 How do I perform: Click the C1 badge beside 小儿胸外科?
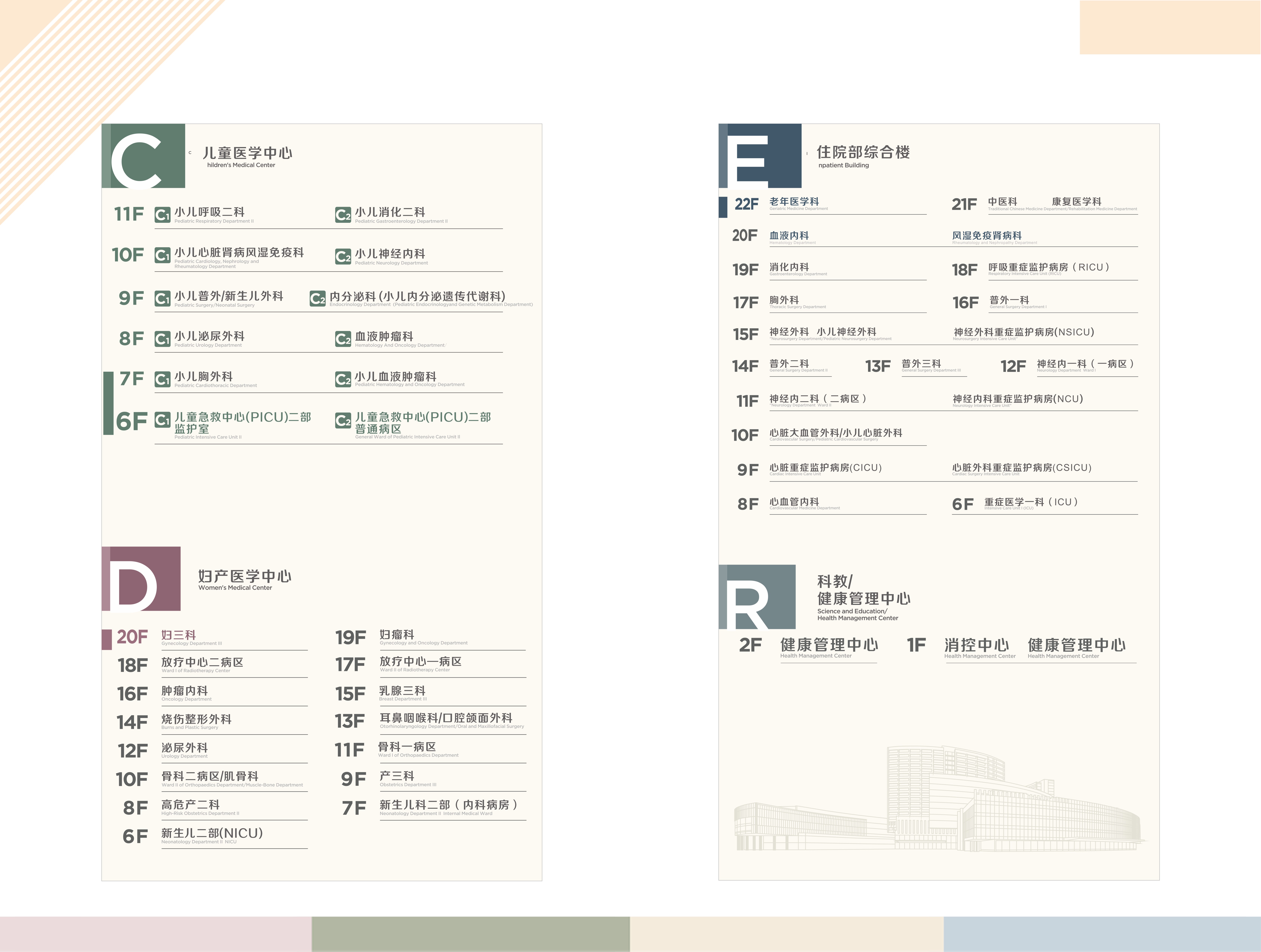point(162,379)
